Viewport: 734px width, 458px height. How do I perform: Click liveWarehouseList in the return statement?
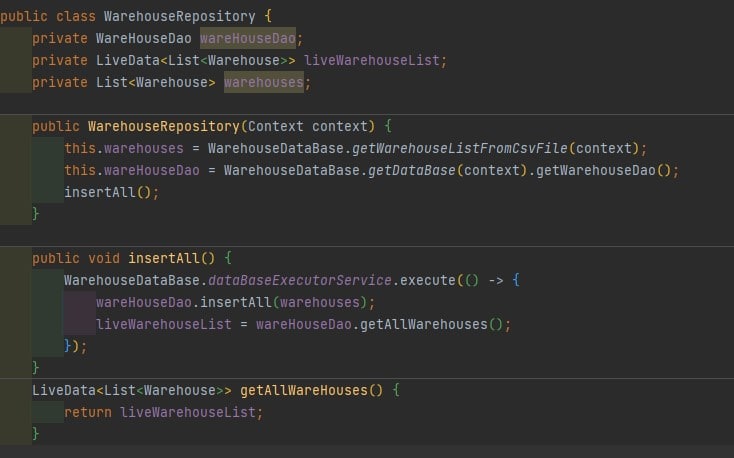tap(188, 413)
